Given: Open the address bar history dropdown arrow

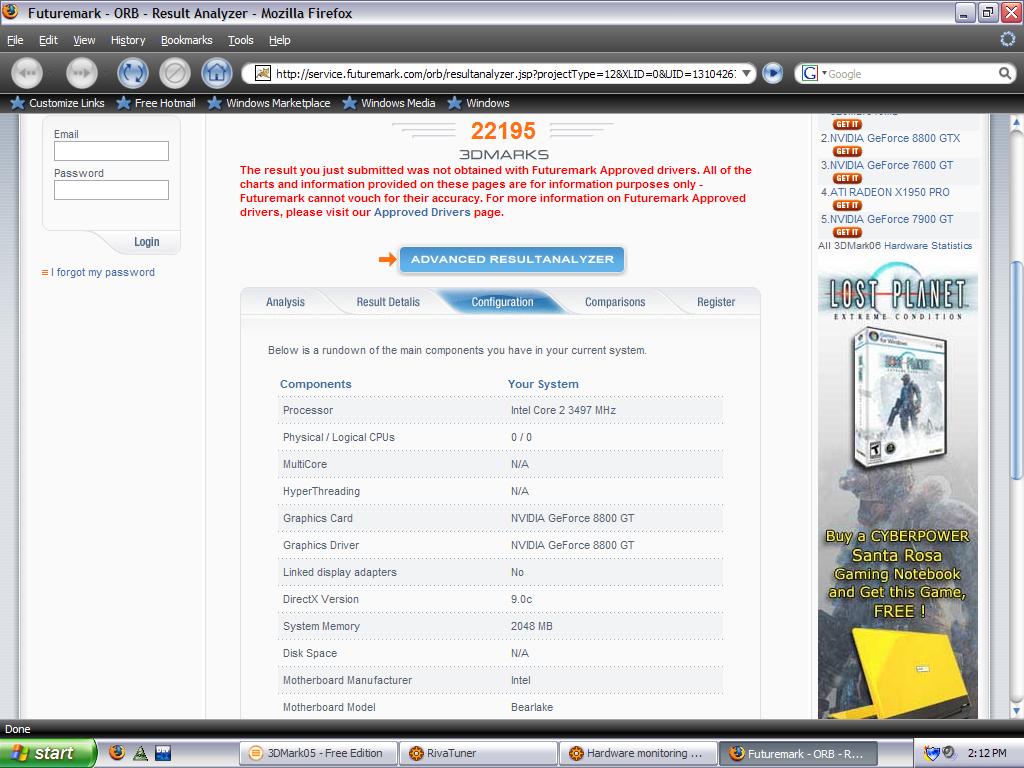Looking at the screenshot, I should pyautogui.click(x=746, y=73).
